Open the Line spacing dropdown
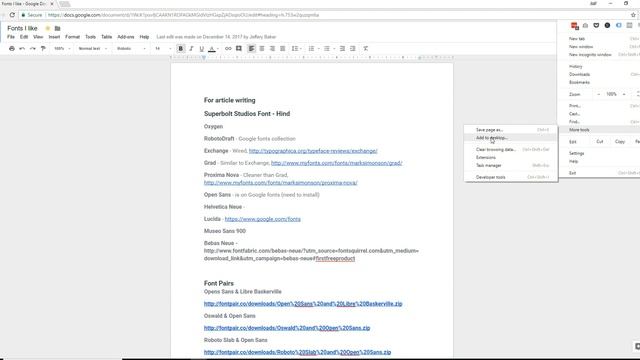This screenshot has height=360, width=640. pos(296,49)
